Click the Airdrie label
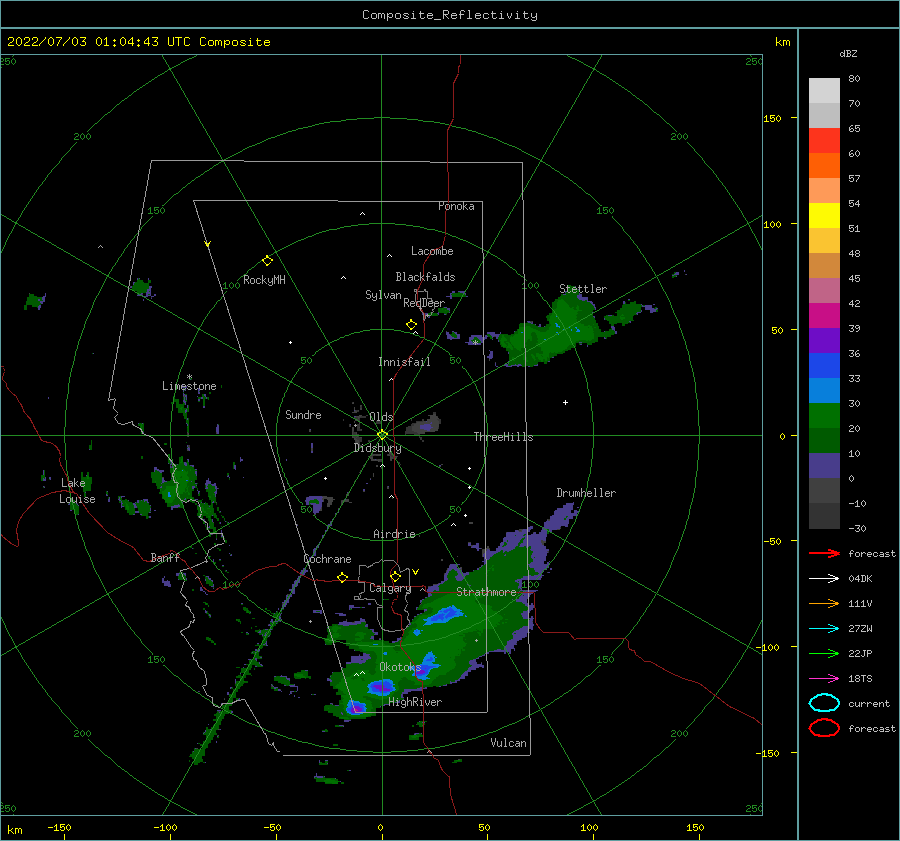The height and width of the screenshot is (841, 900). coord(394,534)
